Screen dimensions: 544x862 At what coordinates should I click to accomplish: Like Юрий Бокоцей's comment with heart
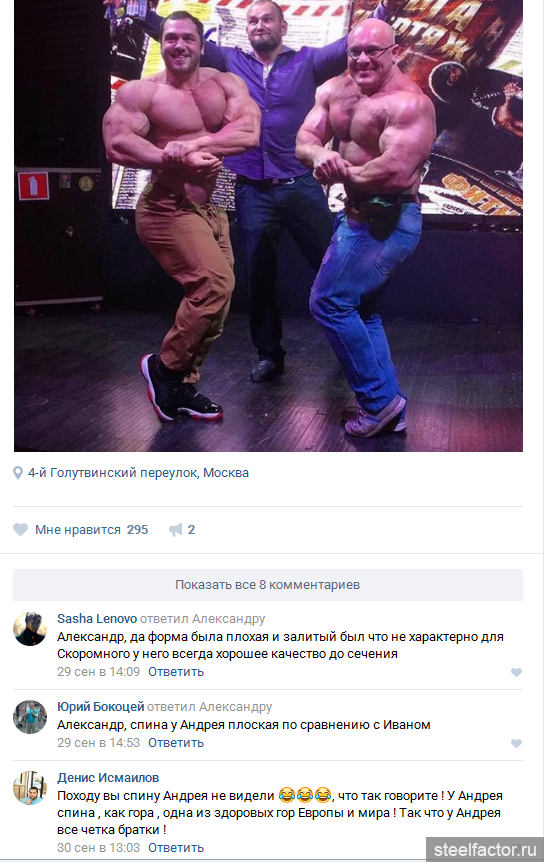516,743
